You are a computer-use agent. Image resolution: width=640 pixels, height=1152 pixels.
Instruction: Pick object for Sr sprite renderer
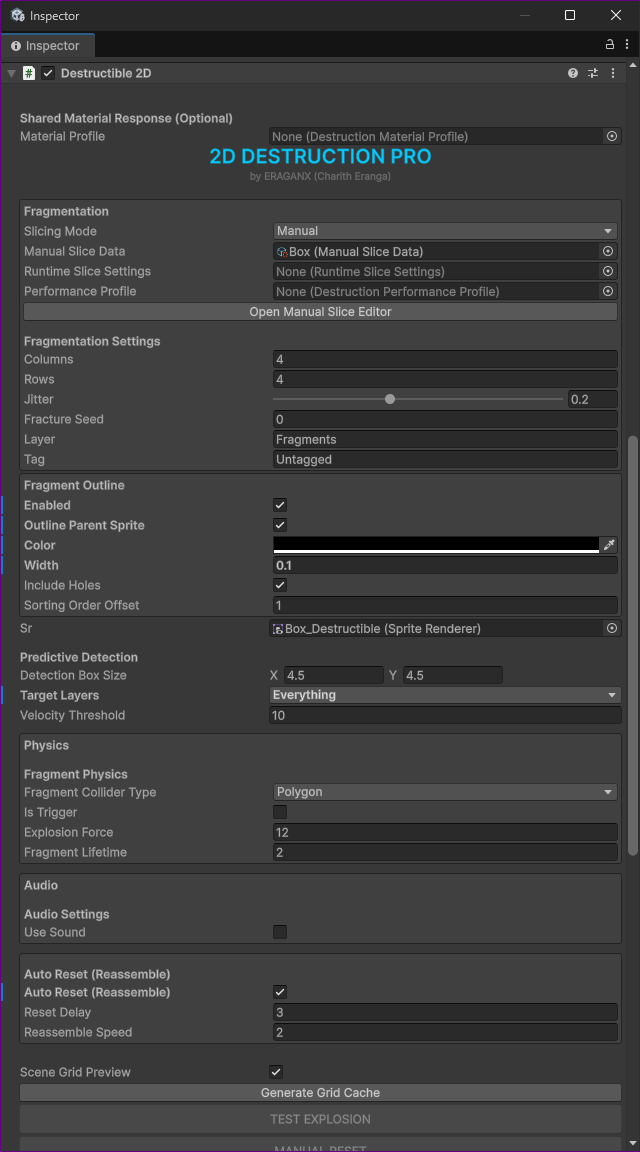611,628
